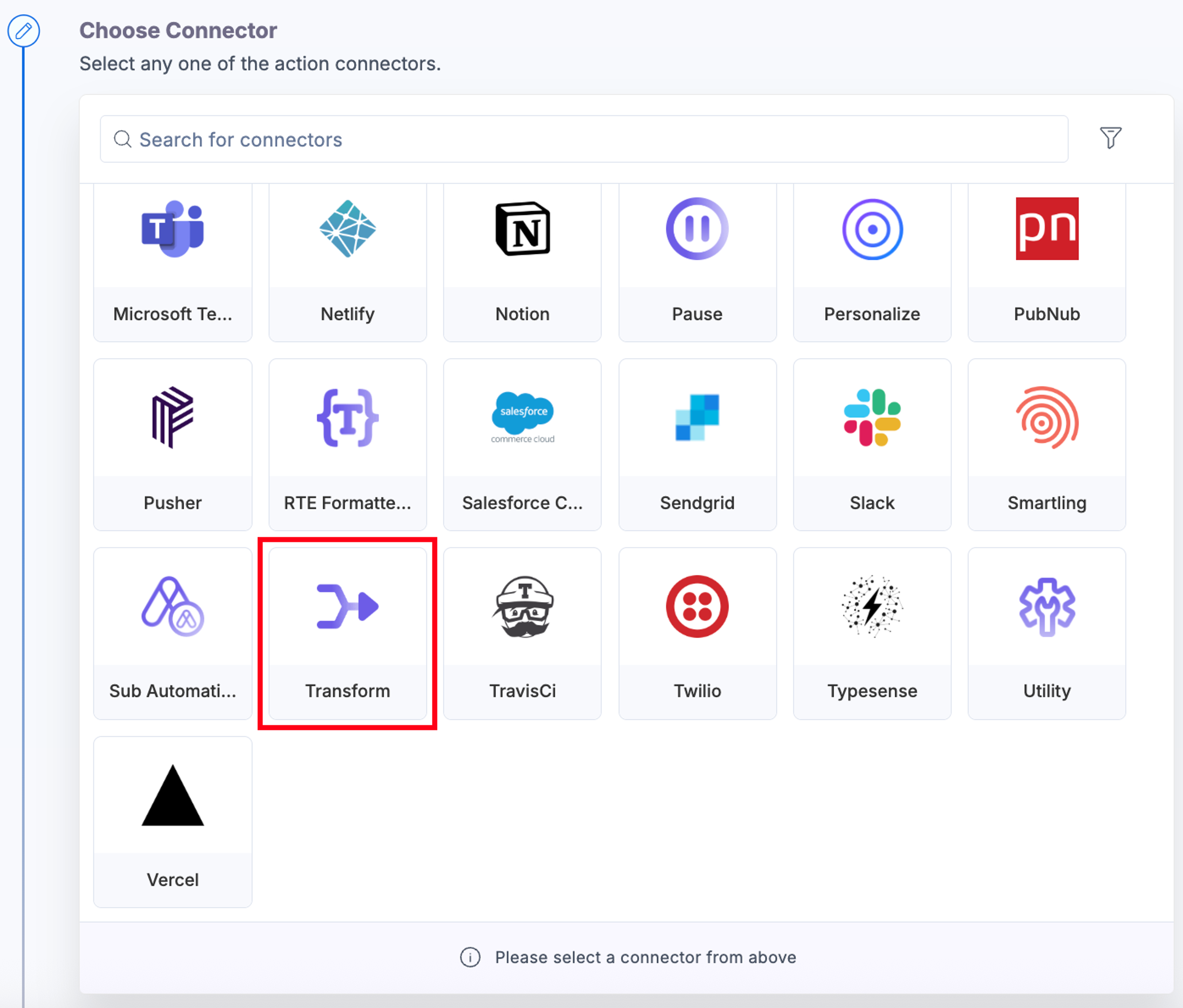Image resolution: width=1183 pixels, height=1008 pixels.
Task: Click the Search for connectors field
Action: tap(584, 139)
